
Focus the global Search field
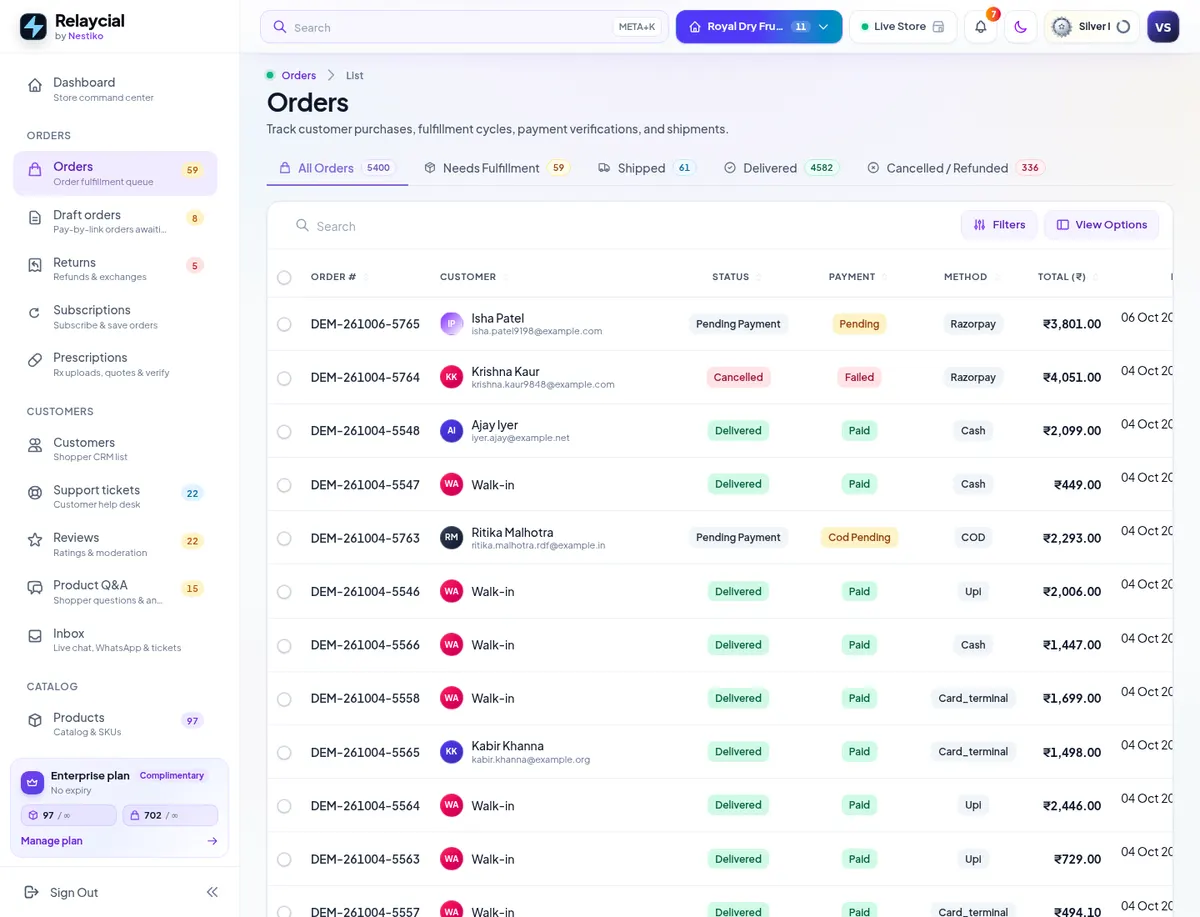pyautogui.click(x=465, y=27)
